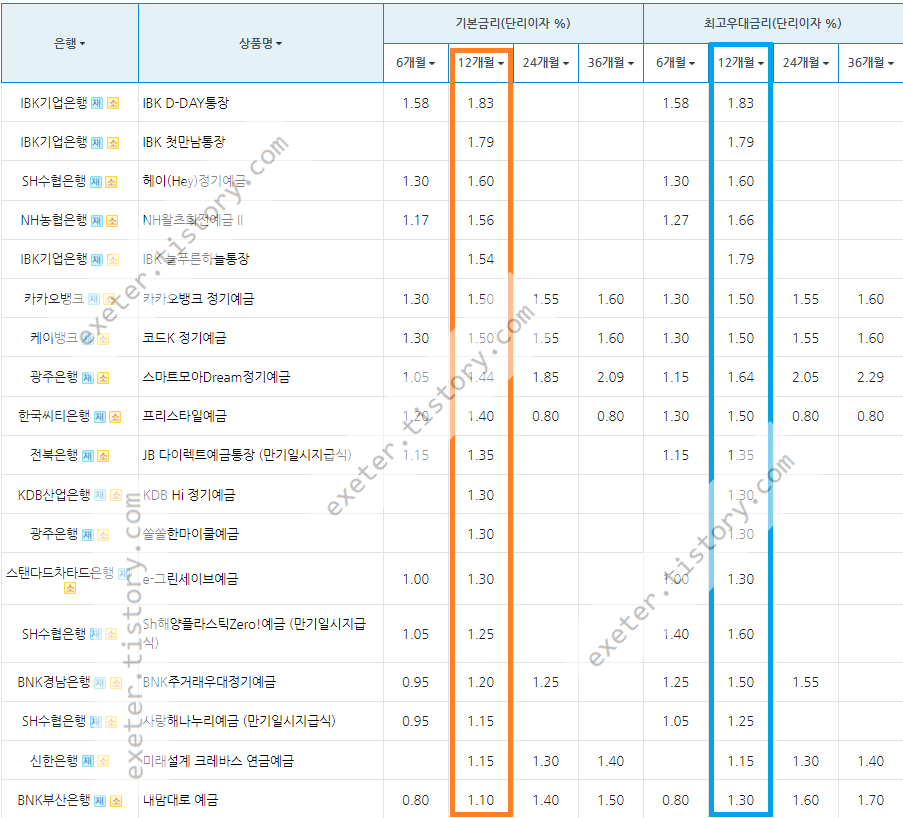903x818 pixels.
Task: Click the 1.44 rate for 광주은행
Action: 480,377
